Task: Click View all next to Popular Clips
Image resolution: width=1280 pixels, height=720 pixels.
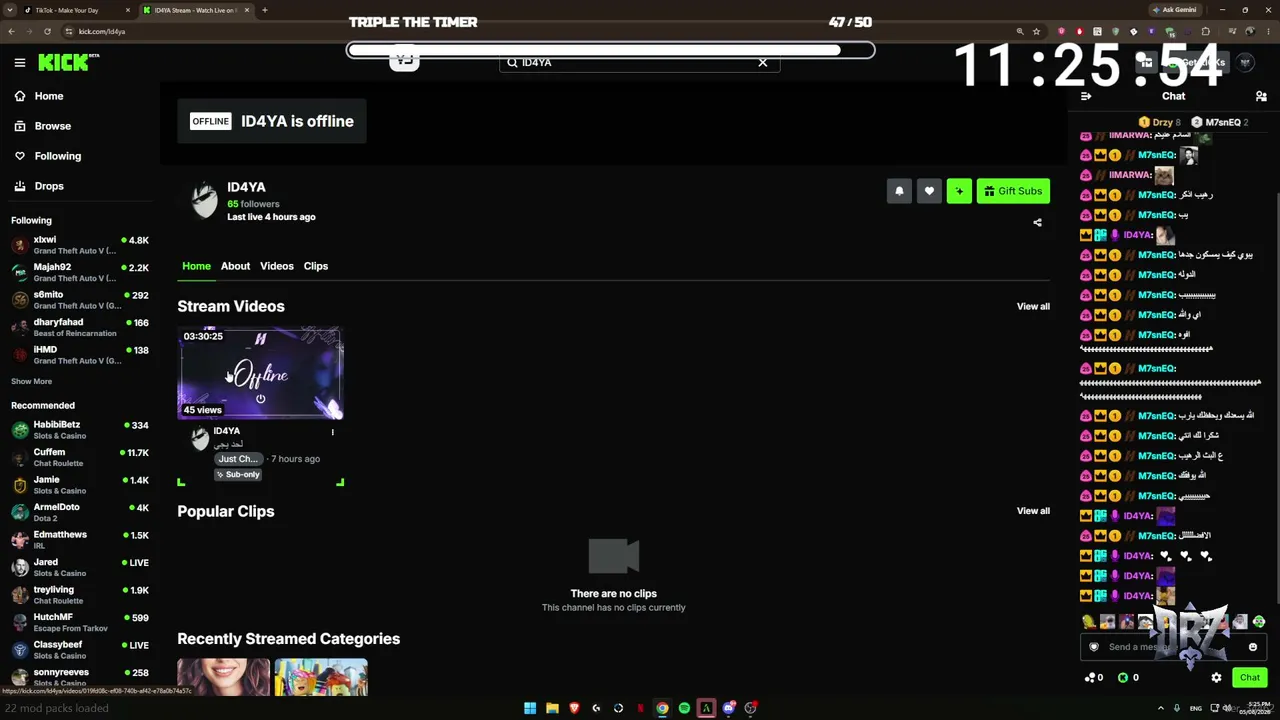Action: point(1033,511)
